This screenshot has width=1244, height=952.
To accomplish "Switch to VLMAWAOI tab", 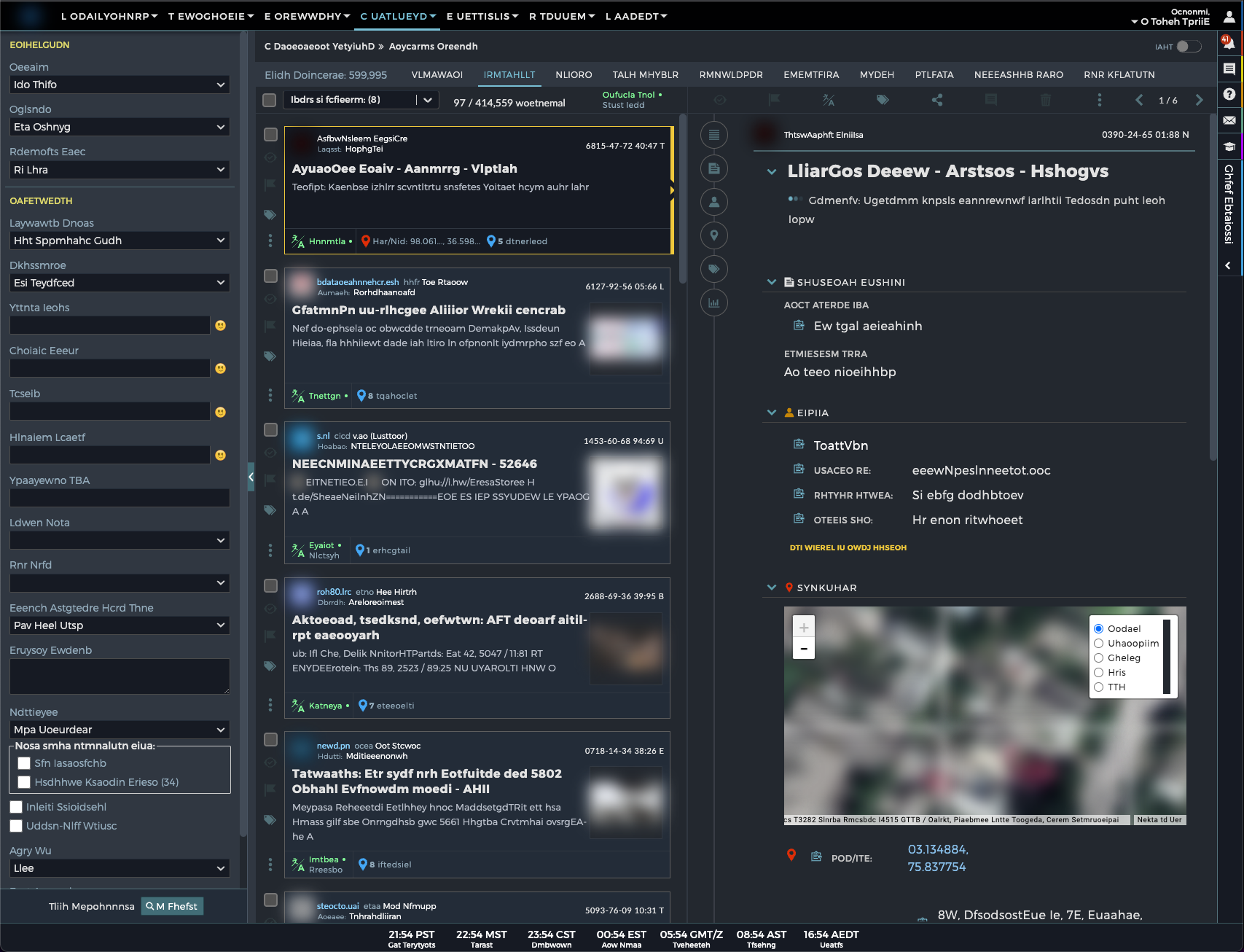I will [437, 75].
